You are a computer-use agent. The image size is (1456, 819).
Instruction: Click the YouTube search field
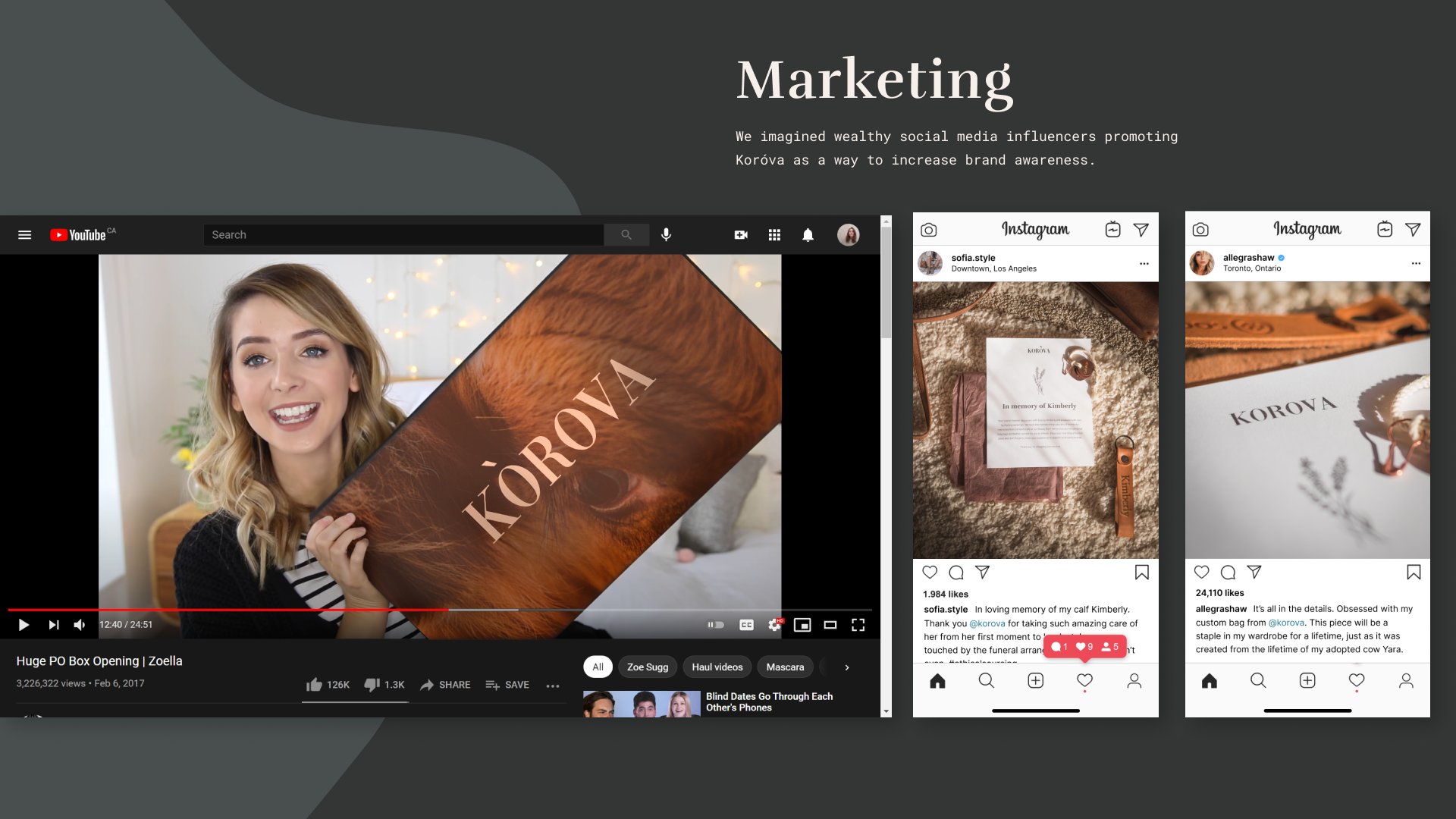tap(403, 235)
